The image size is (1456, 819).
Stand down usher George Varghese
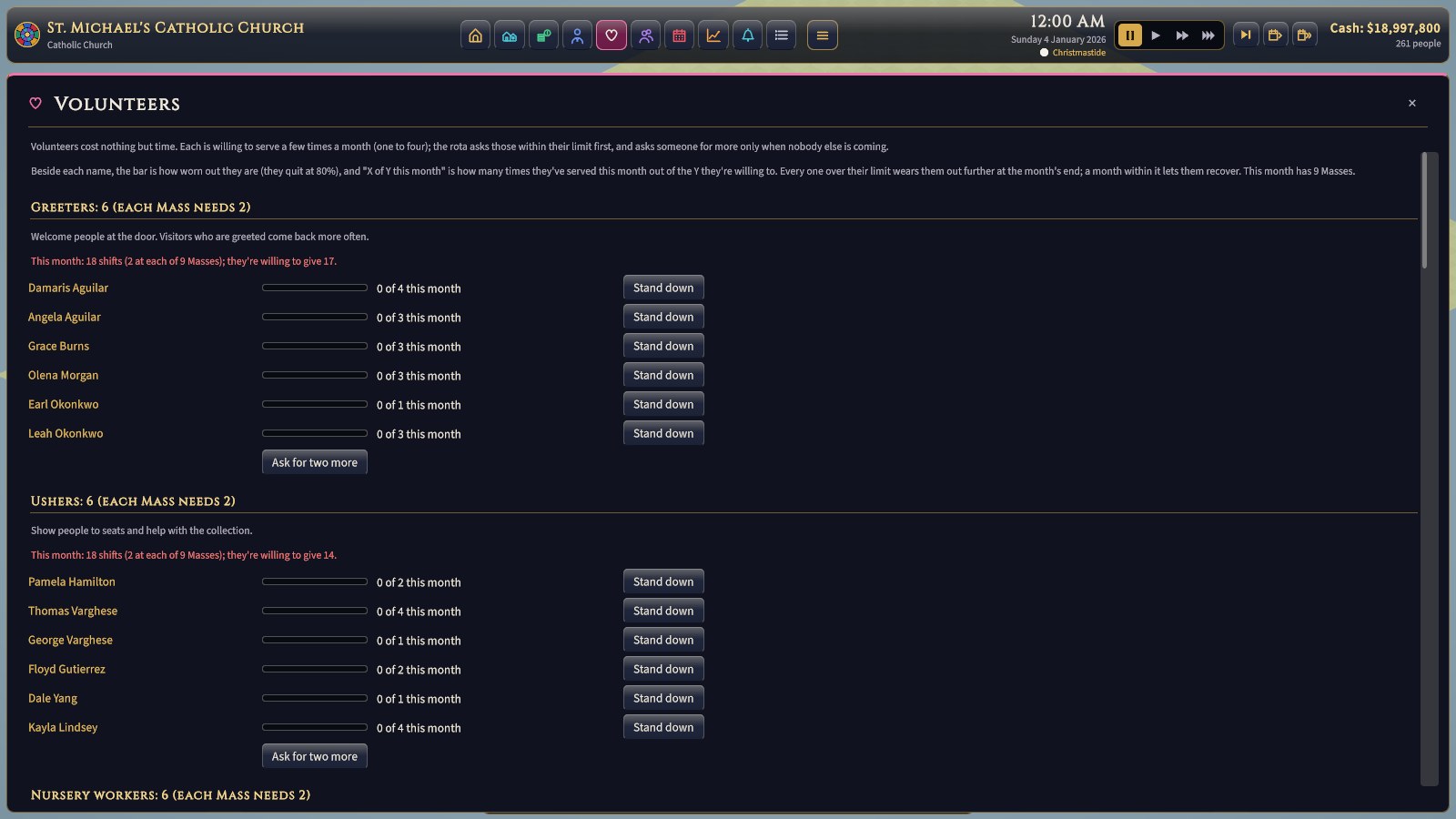[x=663, y=640]
